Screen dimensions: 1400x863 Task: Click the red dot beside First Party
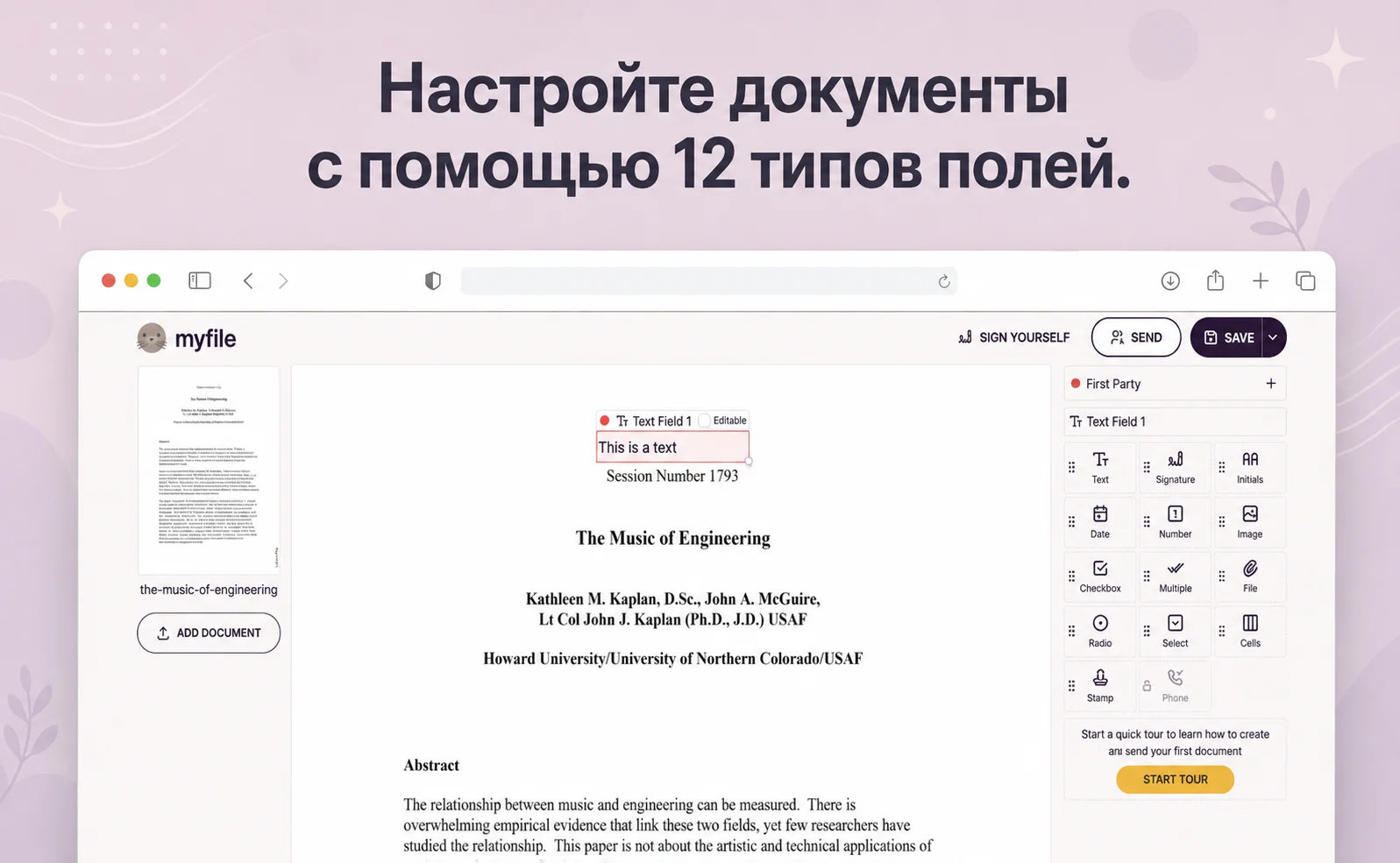coord(1076,384)
